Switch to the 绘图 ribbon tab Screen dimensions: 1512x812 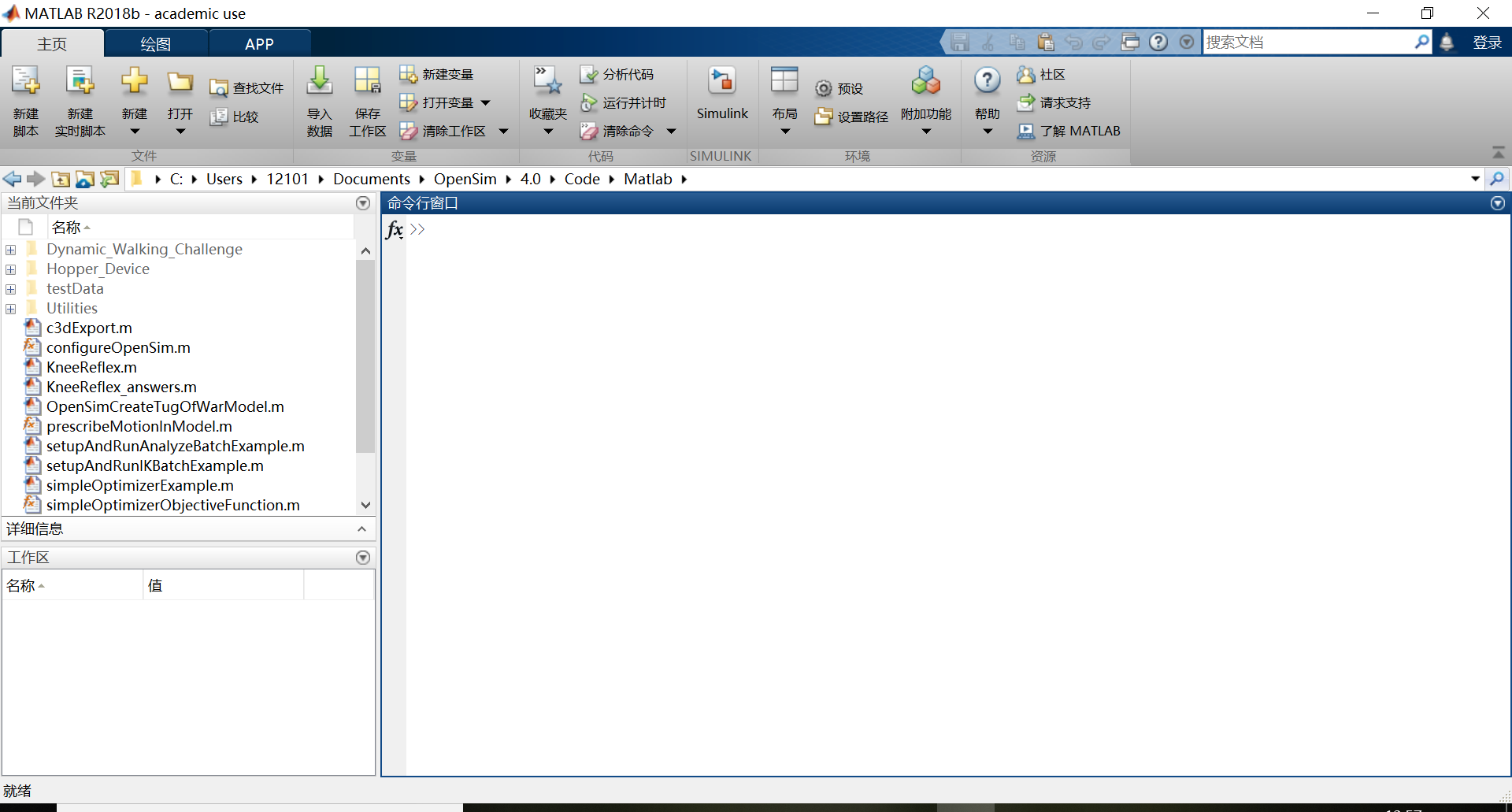[x=155, y=43]
